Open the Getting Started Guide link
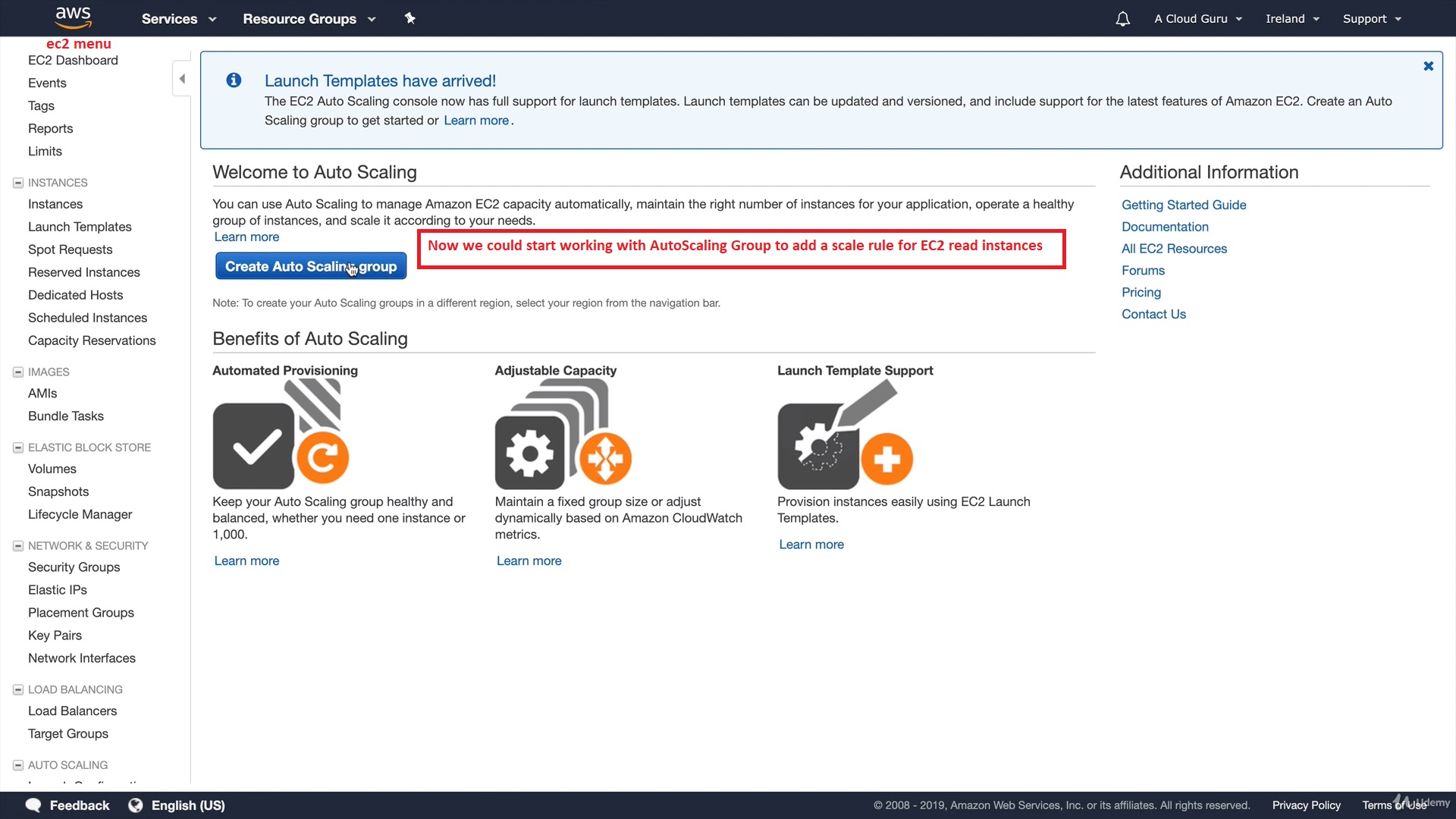1456x819 pixels. (1183, 205)
